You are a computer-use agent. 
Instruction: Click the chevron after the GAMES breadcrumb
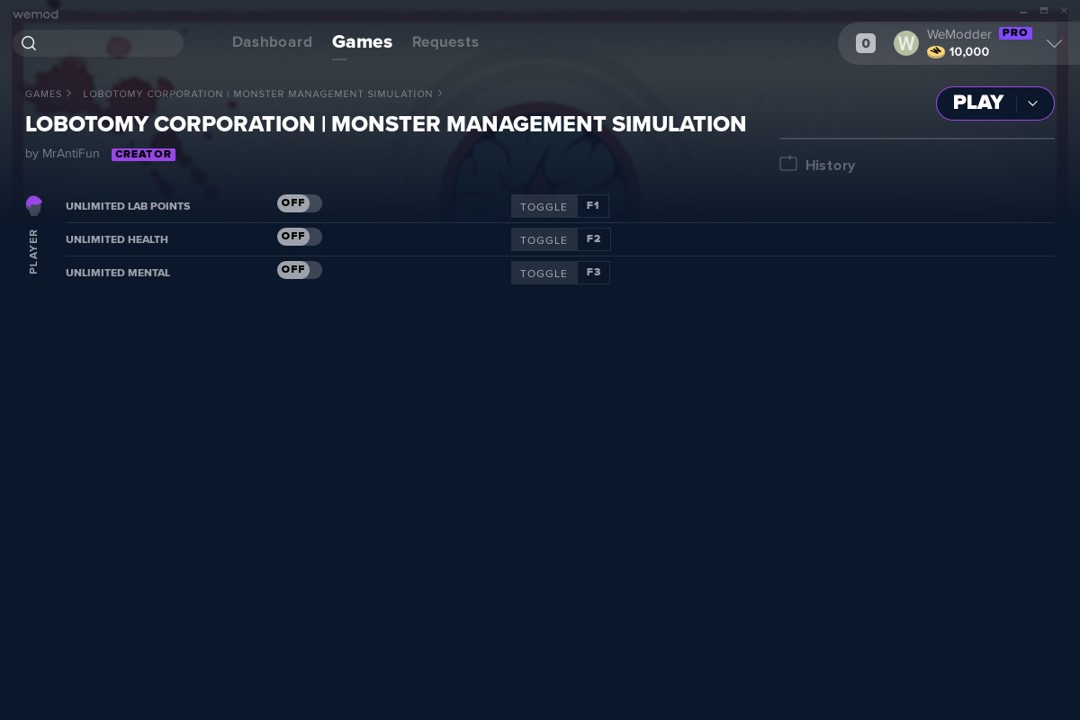click(x=68, y=93)
